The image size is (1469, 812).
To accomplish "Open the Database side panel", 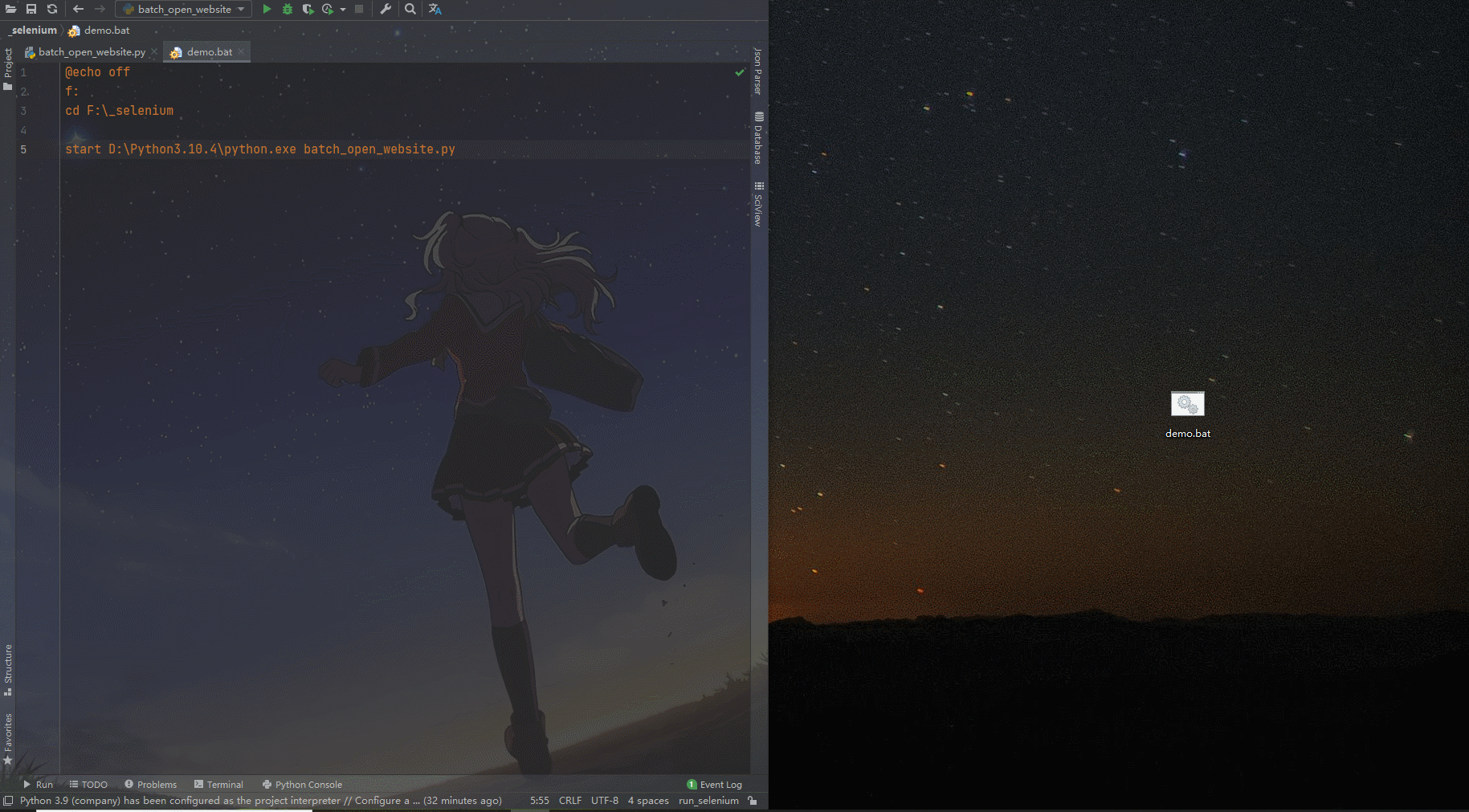I will (757, 137).
